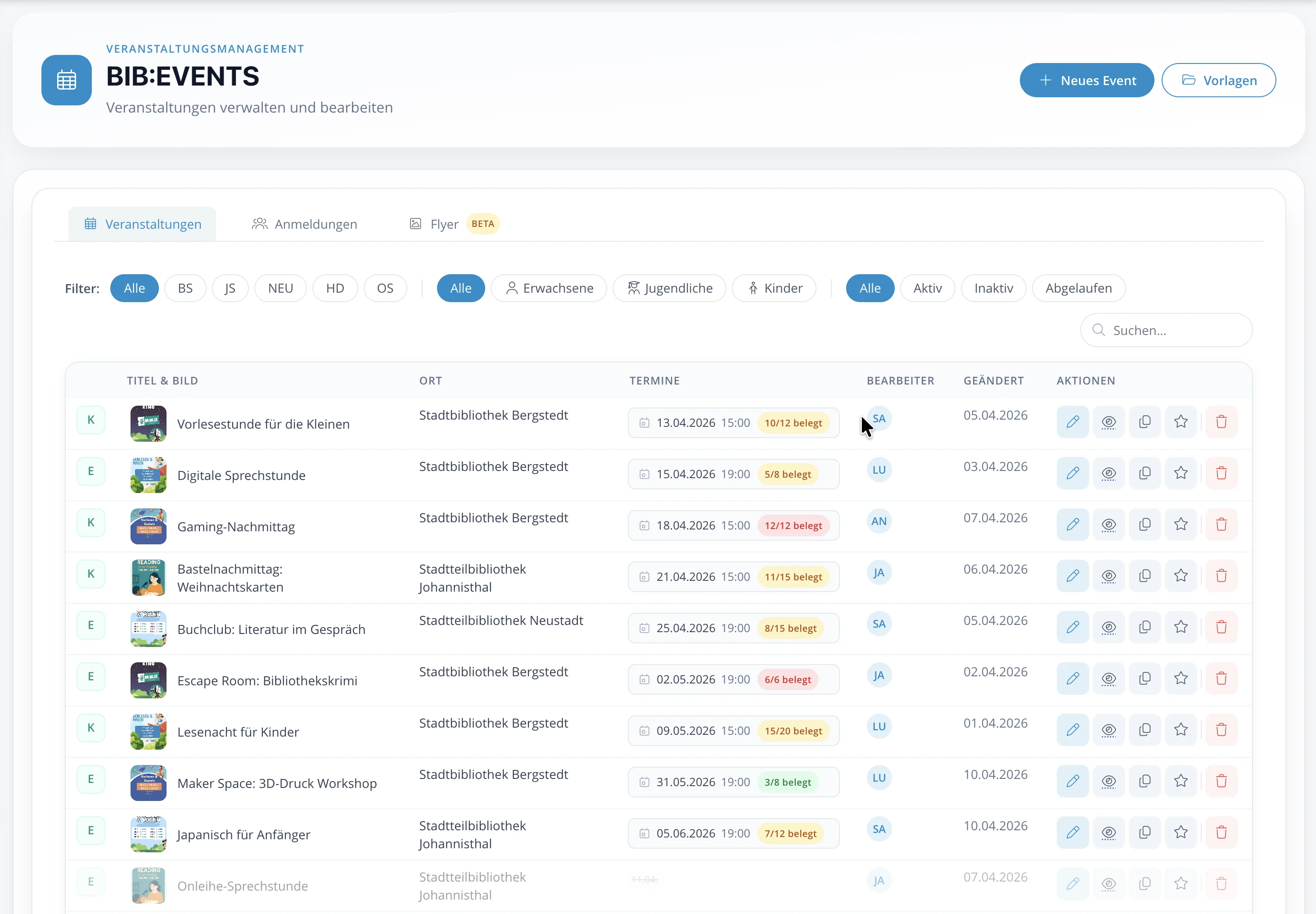Image resolution: width=1316 pixels, height=914 pixels.
Task: Show preview of Maker Space: 3D-Druck Workshop
Action: [1109, 781]
